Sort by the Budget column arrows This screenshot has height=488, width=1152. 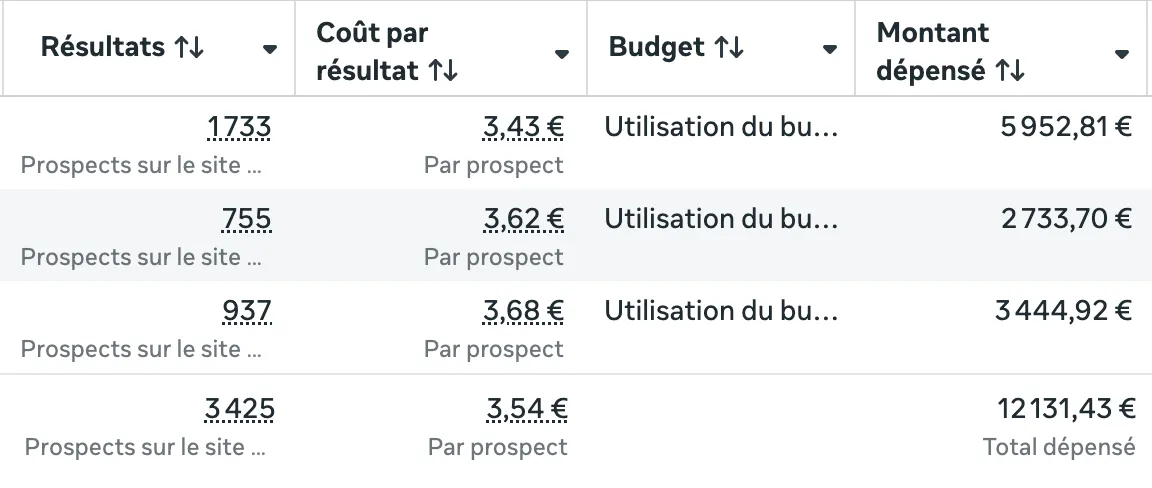pos(729,48)
